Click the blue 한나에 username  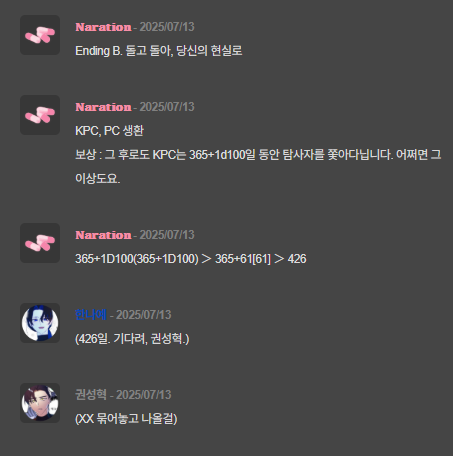(x=91, y=315)
